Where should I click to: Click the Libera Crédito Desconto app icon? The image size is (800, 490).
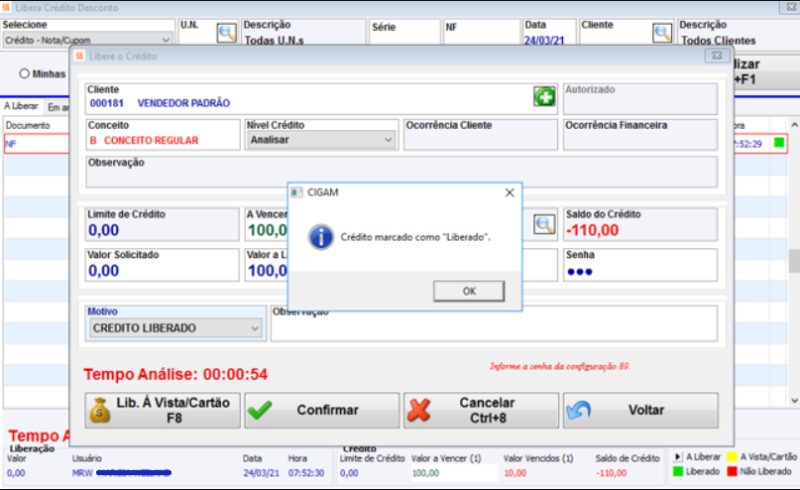[6, 7]
